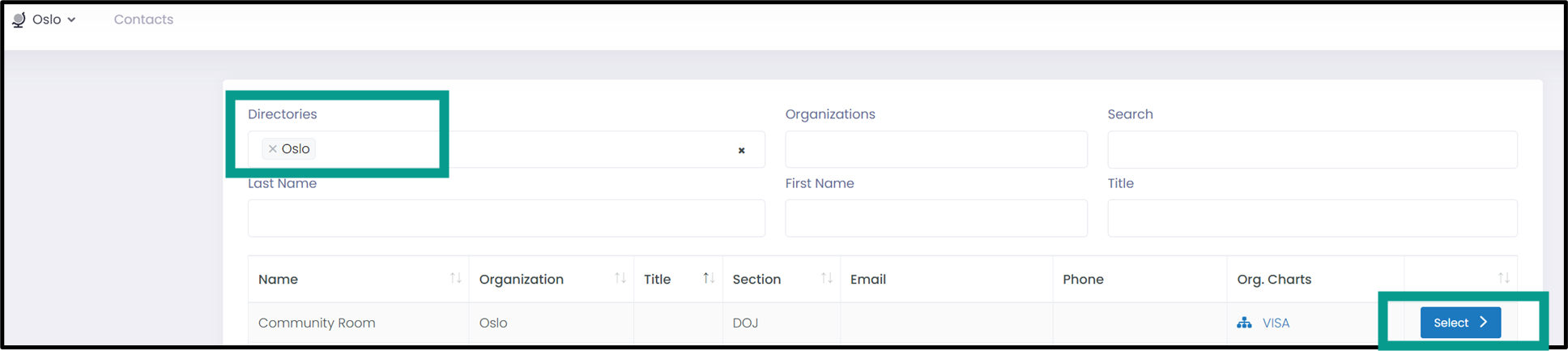Screen dimensions: 1568x351
Task: Sort by Section column arrows
Action: [827, 278]
